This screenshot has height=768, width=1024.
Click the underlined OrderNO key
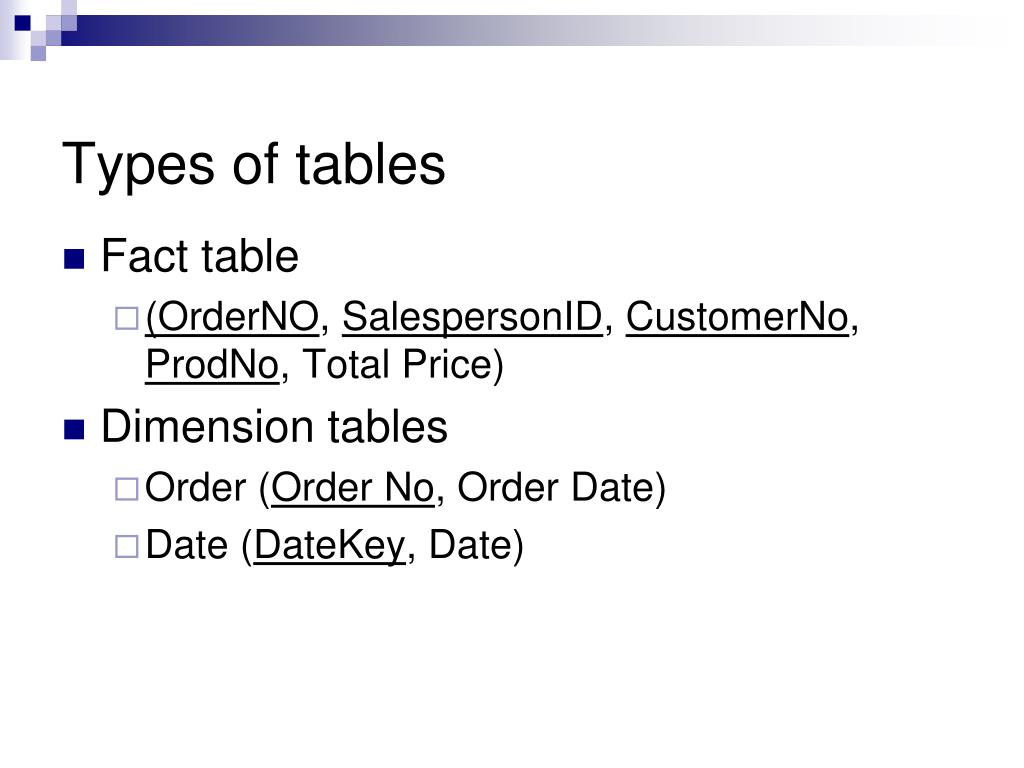[x=232, y=318]
